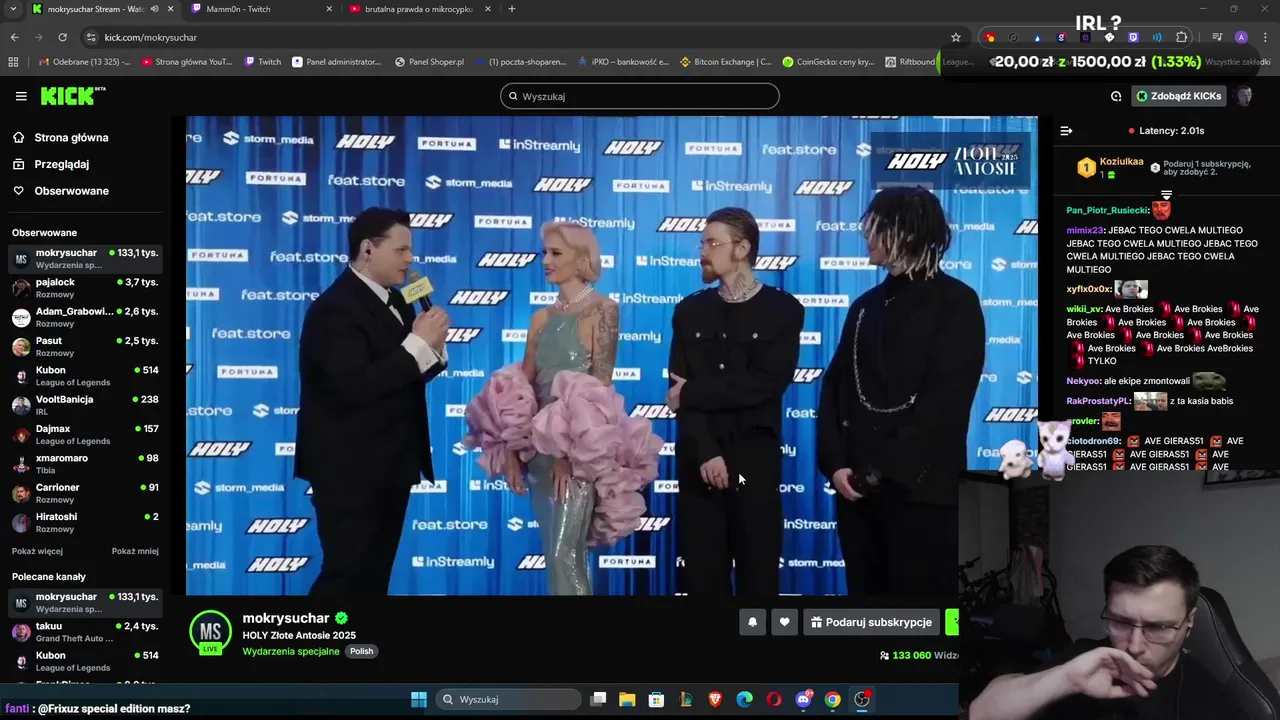Click the KICK logo
1280x720 pixels.
(x=72, y=96)
